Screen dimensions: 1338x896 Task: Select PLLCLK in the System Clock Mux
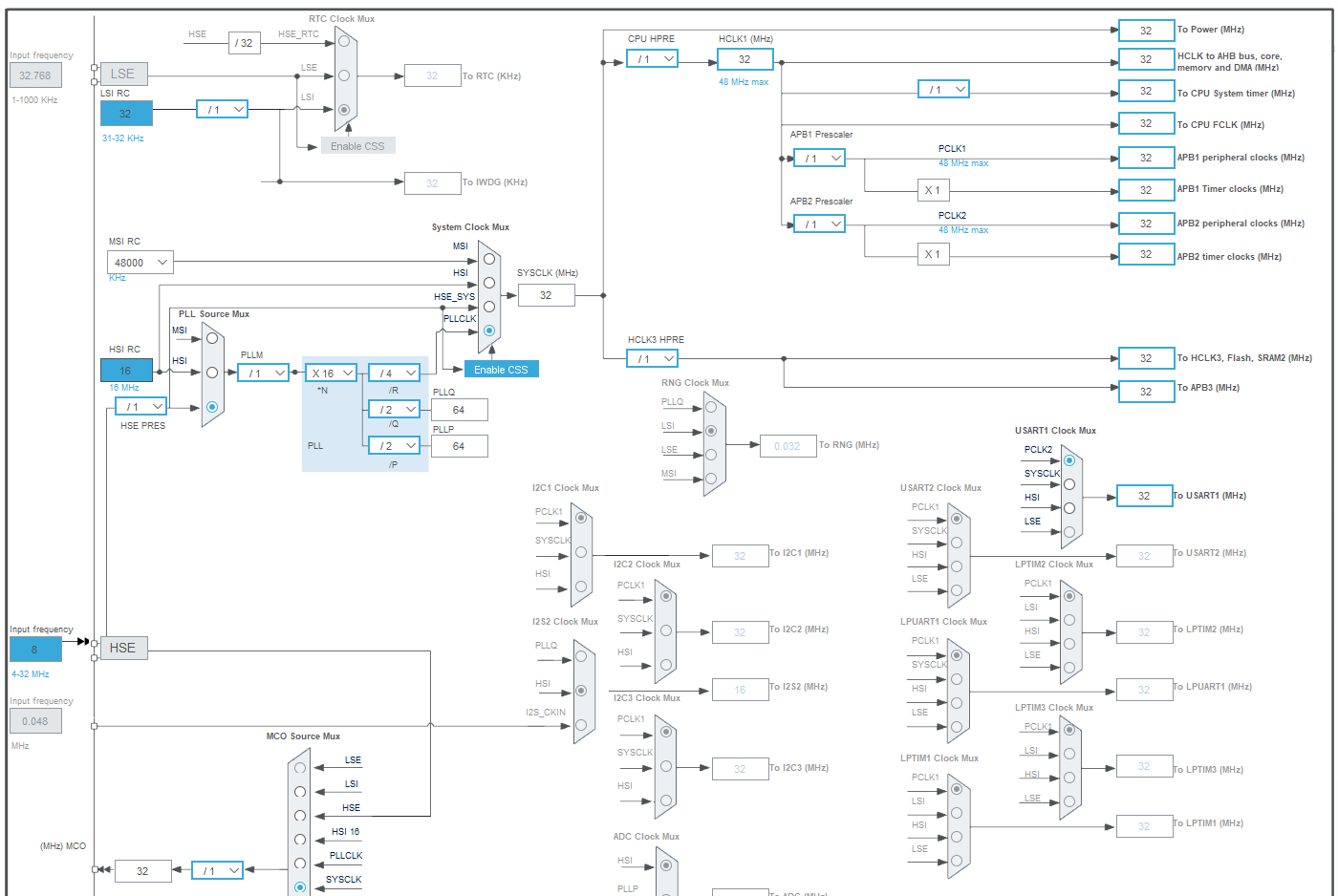[487, 331]
